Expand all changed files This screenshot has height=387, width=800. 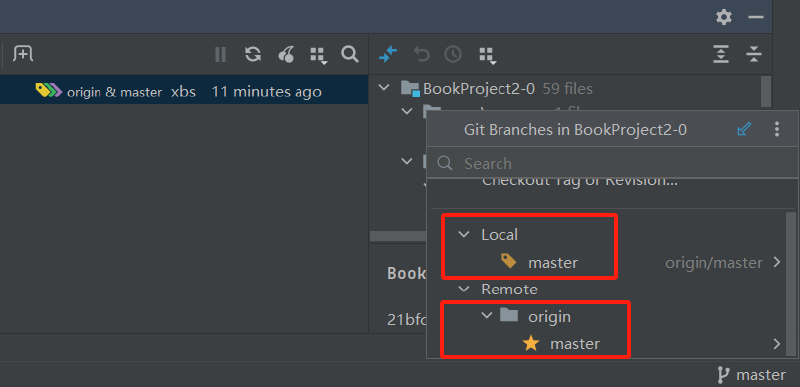click(720, 54)
